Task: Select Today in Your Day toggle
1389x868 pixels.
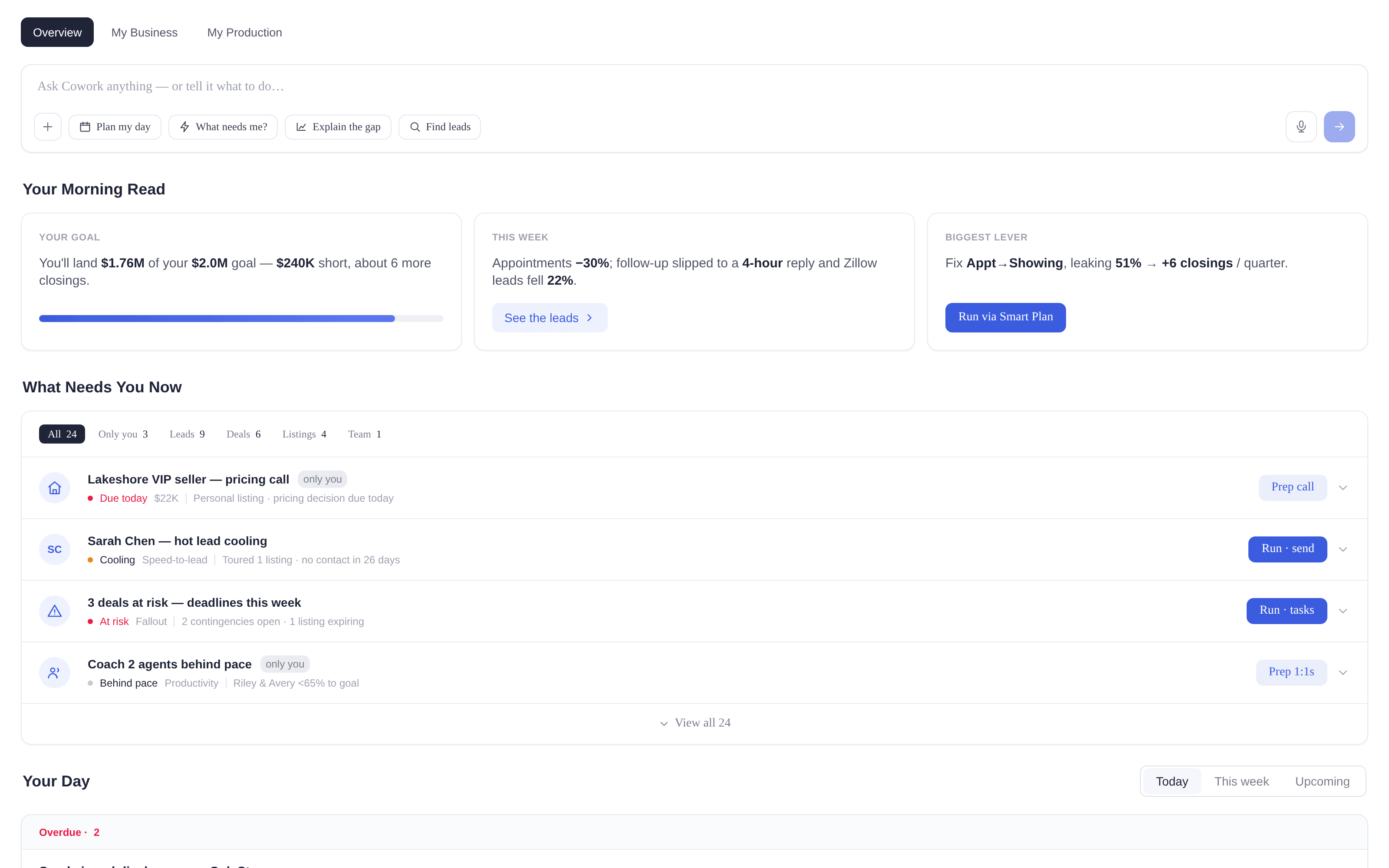Action: point(1172,781)
